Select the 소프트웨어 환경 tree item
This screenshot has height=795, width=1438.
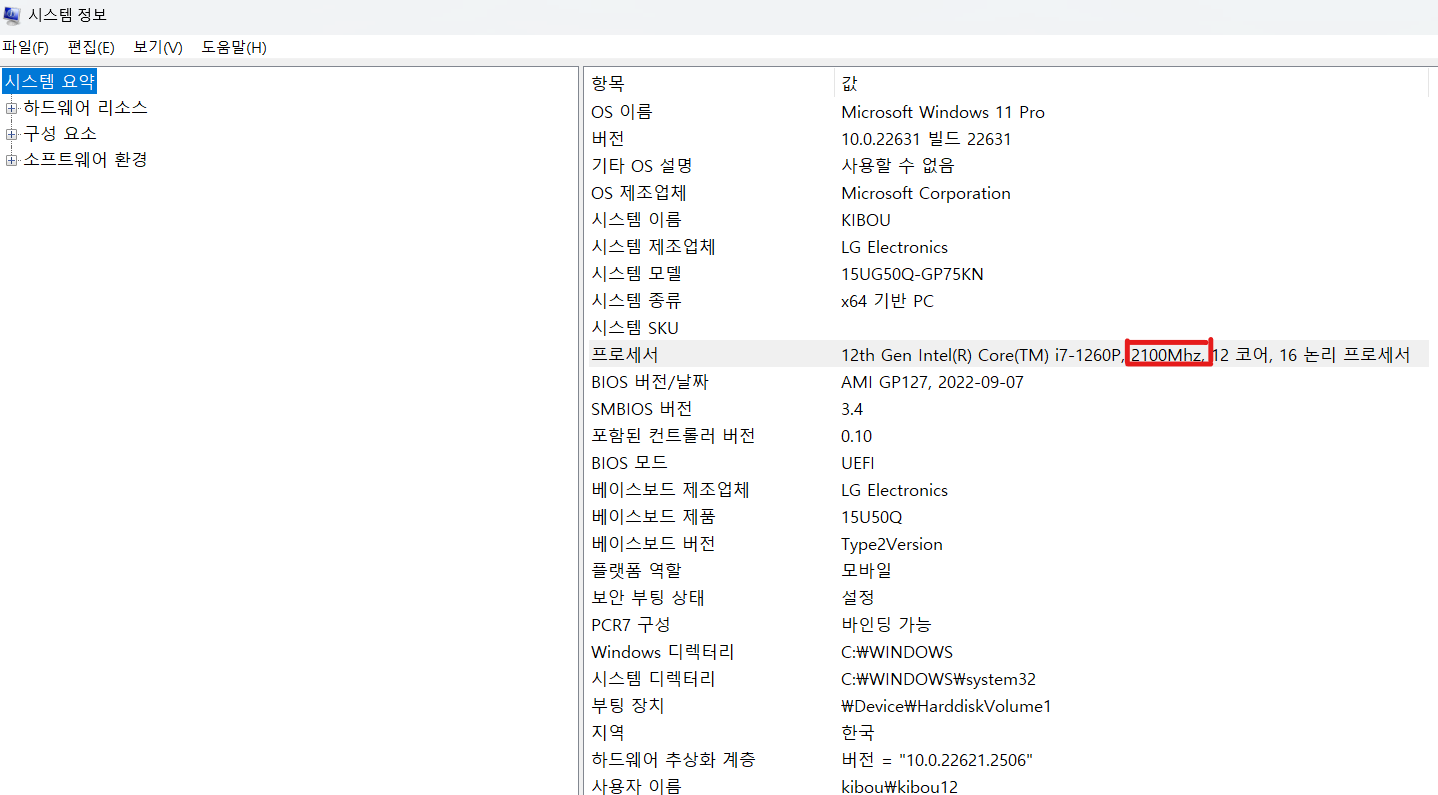[85, 159]
